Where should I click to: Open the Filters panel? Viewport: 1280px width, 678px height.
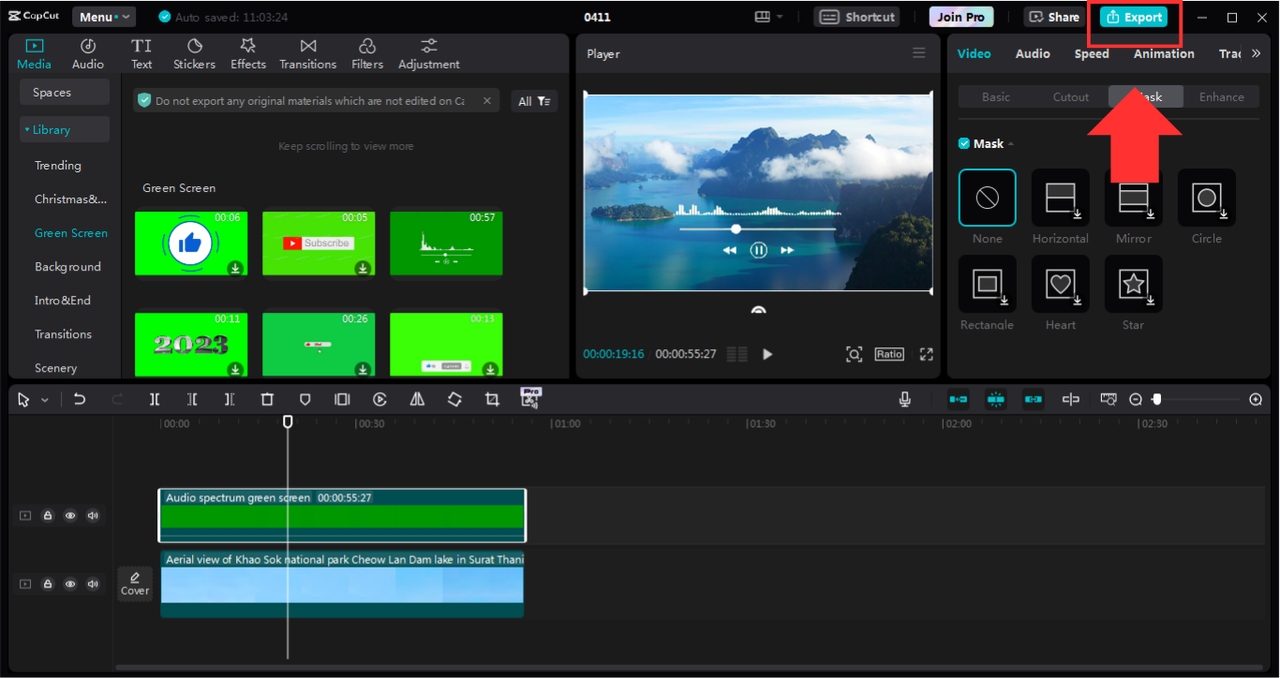(367, 54)
